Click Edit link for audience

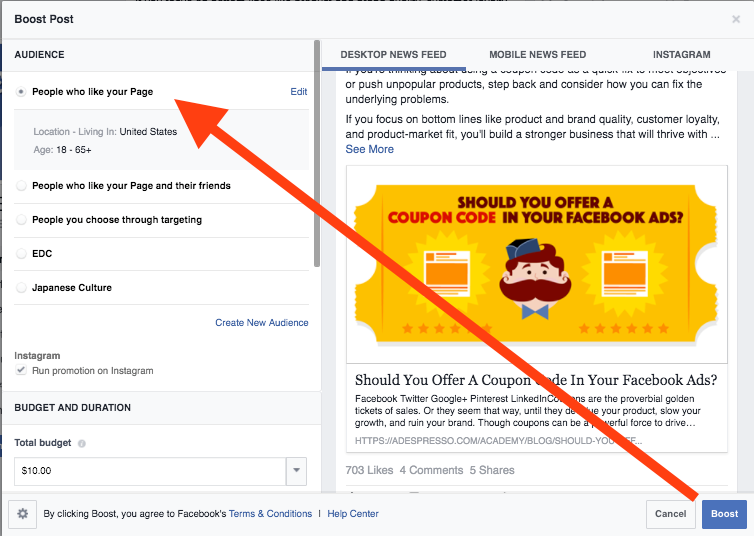coord(299,91)
